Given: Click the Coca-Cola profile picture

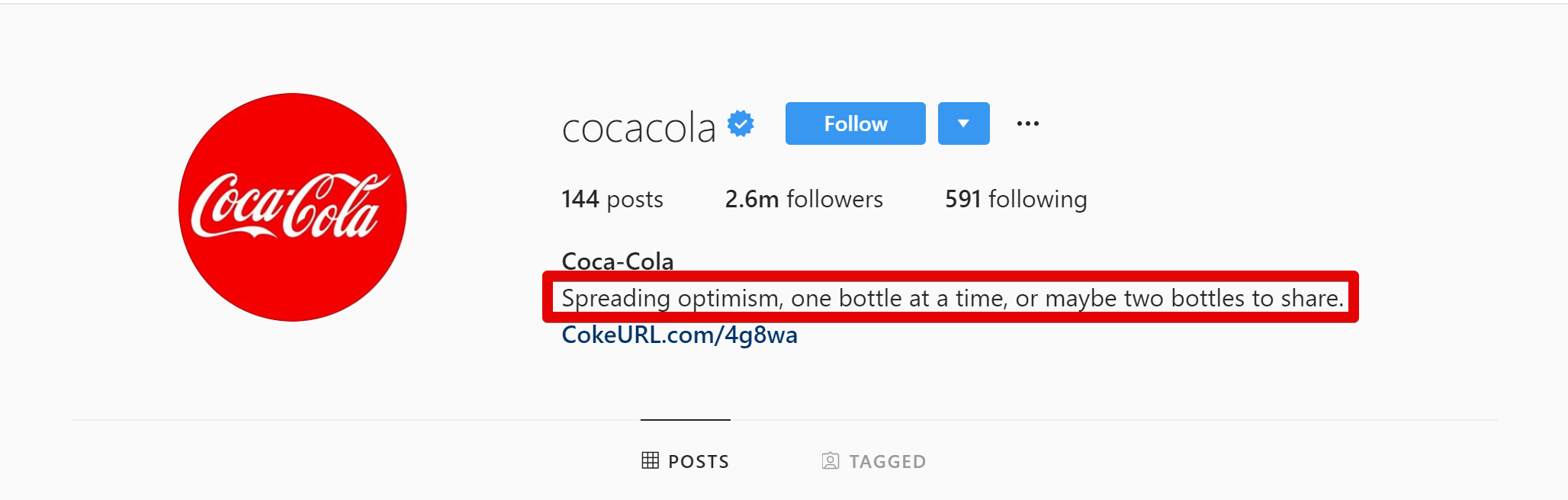Looking at the screenshot, I should click(x=292, y=207).
